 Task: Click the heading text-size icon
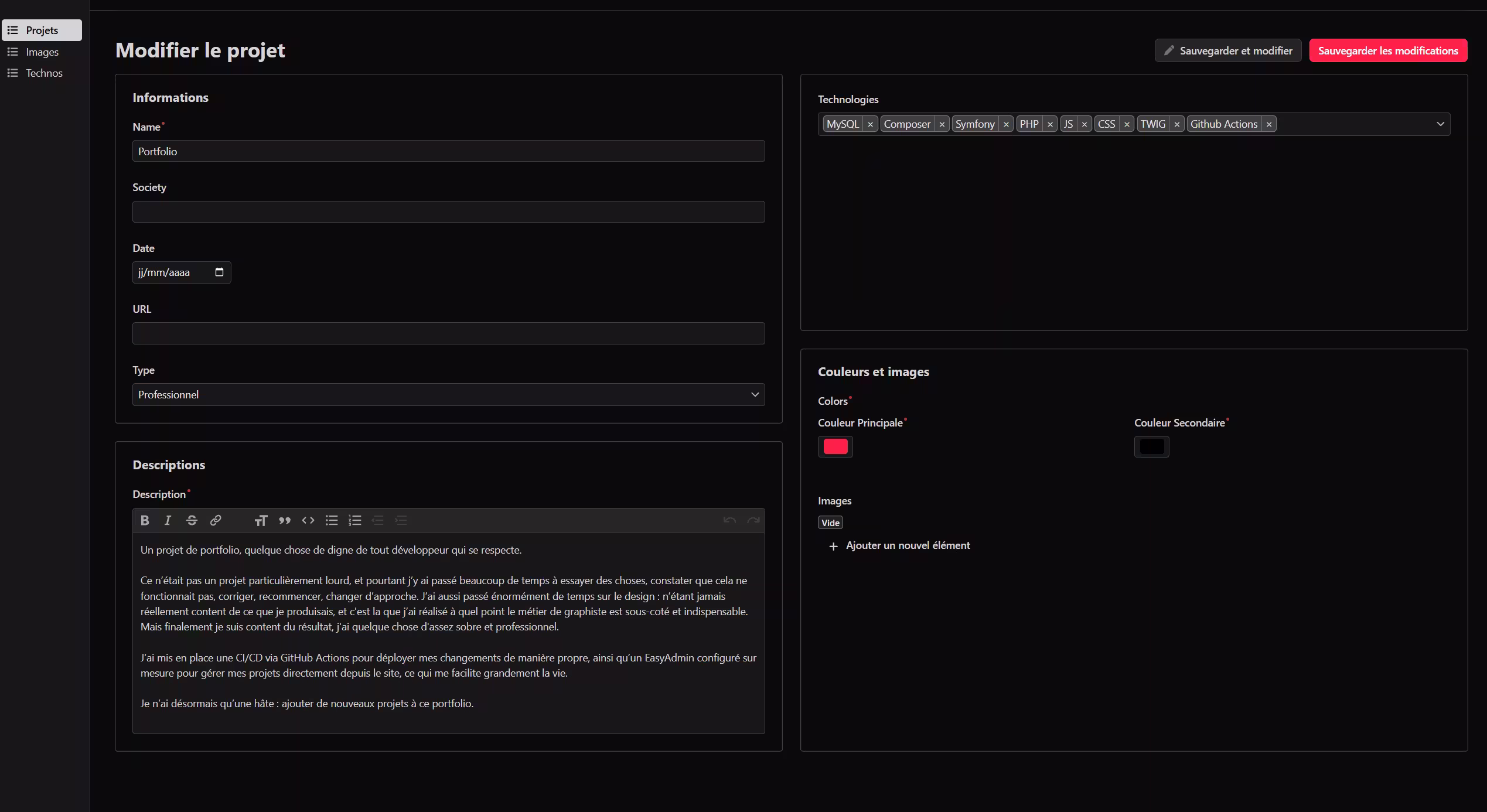coord(261,520)
